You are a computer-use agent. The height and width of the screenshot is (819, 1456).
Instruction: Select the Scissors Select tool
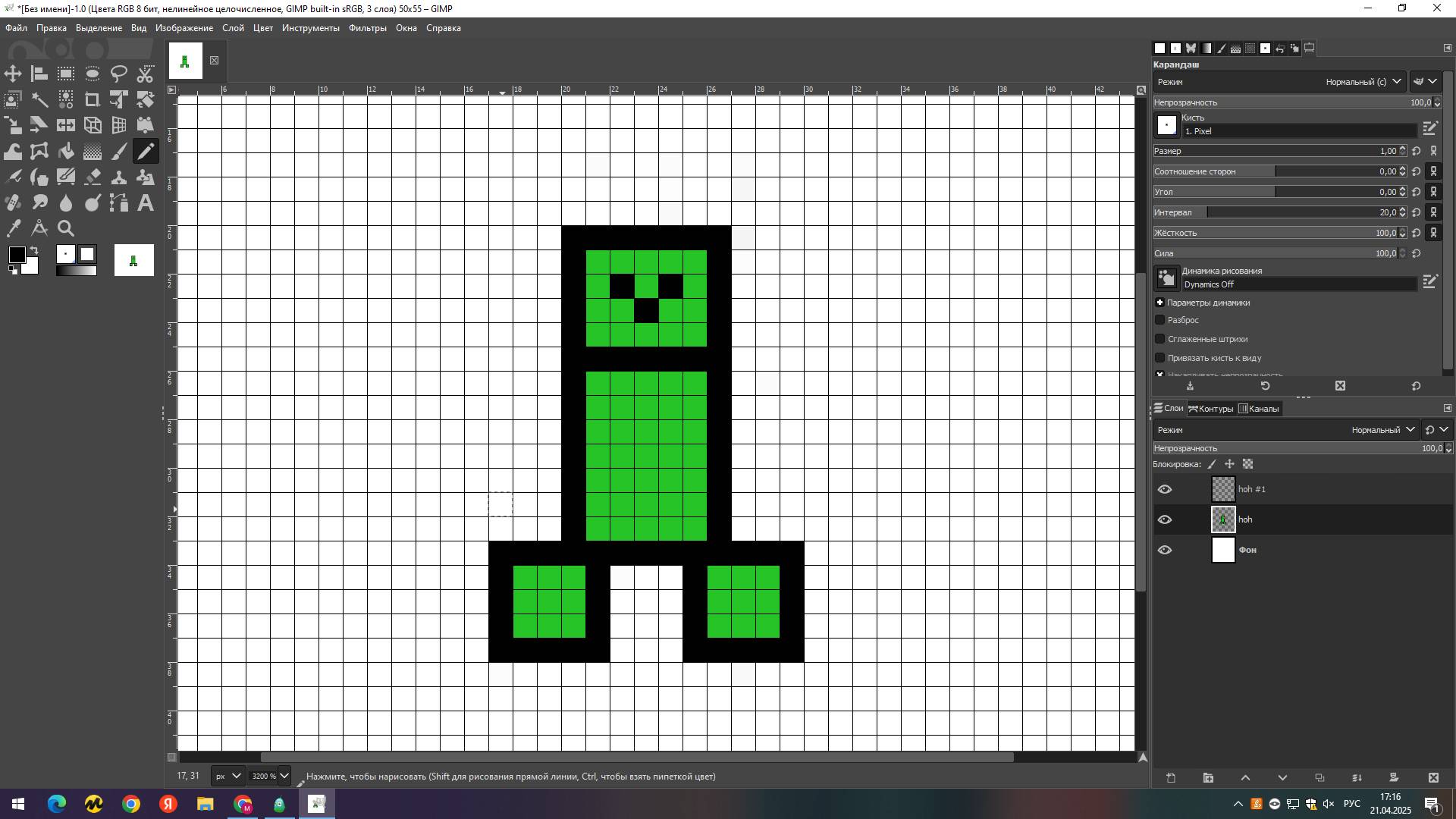[146, 74]
